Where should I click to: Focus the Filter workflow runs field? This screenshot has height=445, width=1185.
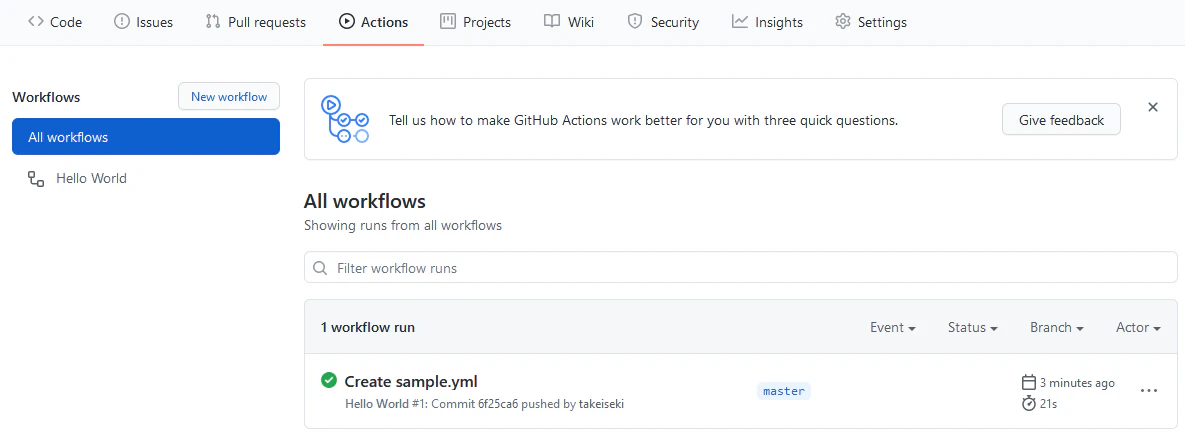point(741,267)
